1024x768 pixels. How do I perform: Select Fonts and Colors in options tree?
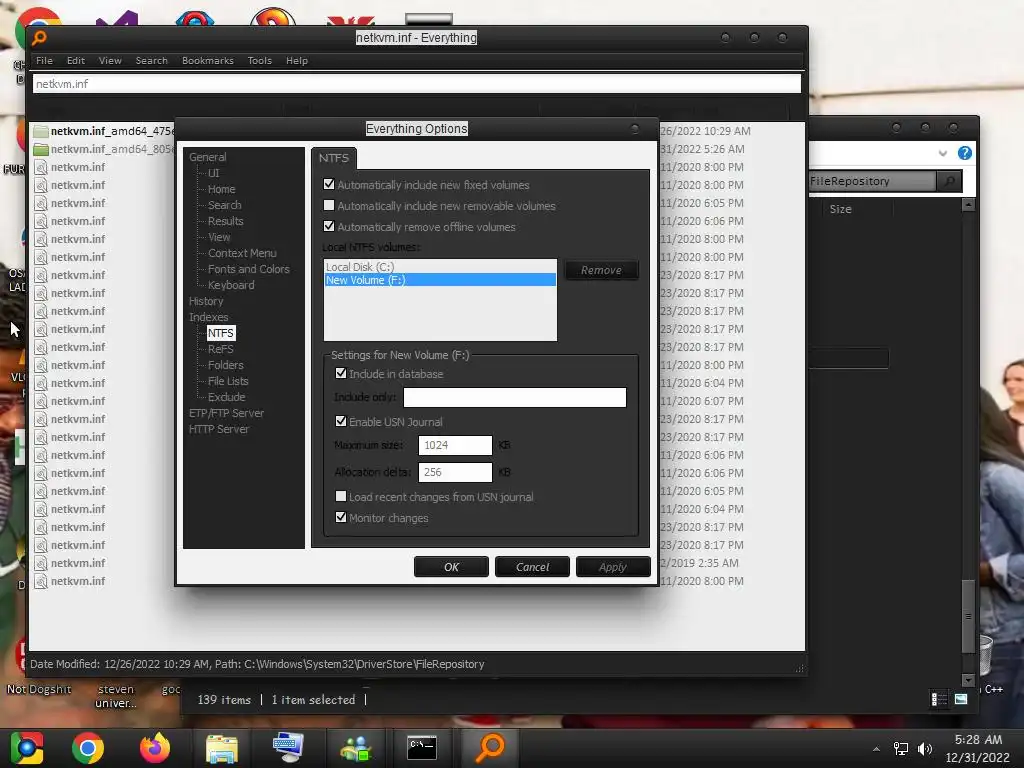tap(248, 269)
